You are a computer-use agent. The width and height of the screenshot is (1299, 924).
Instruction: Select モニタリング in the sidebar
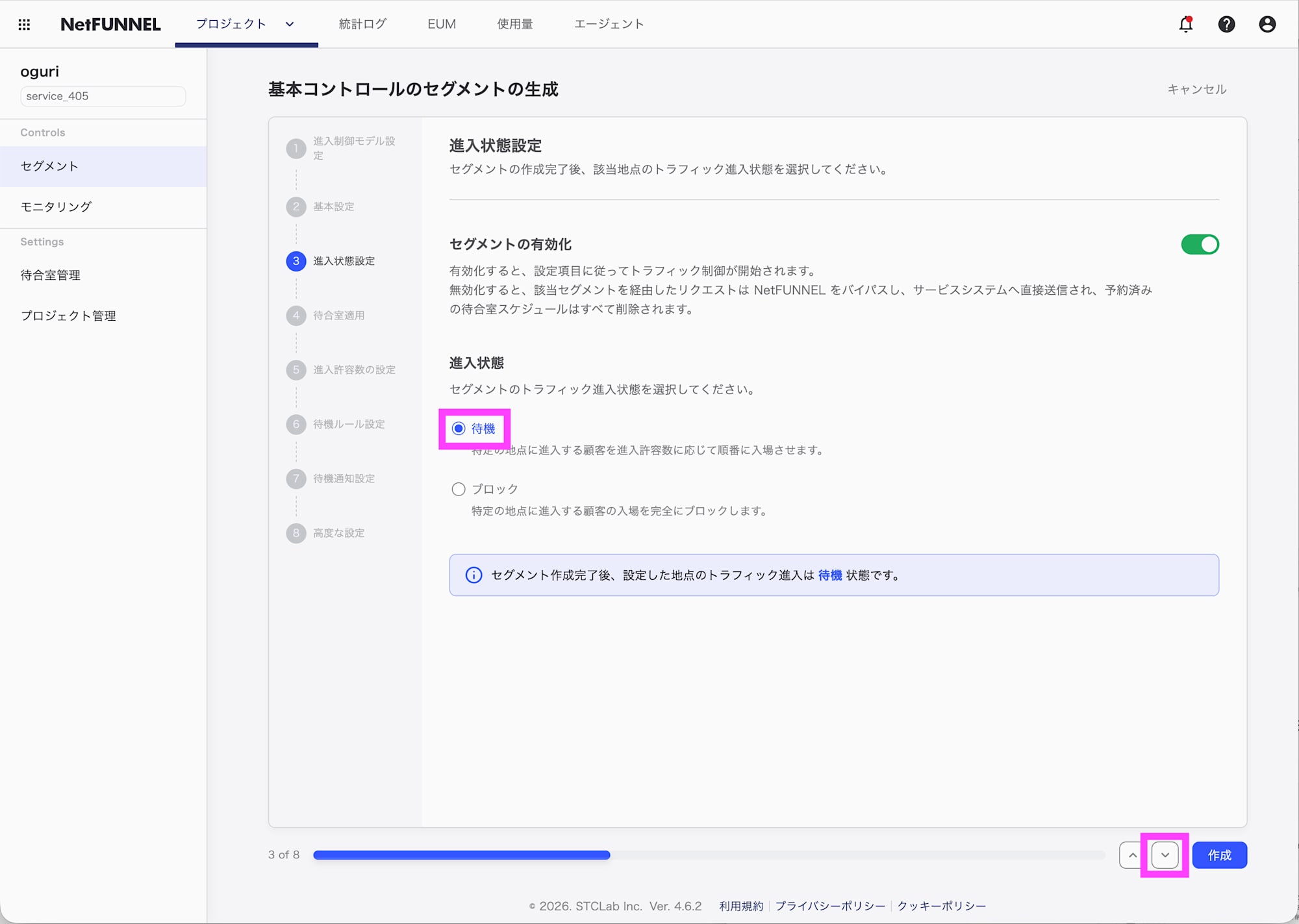pos(55,206)
